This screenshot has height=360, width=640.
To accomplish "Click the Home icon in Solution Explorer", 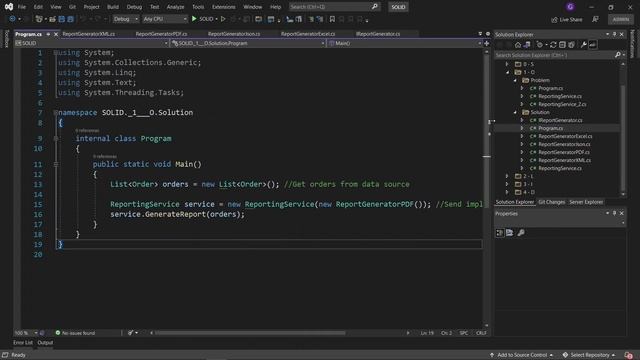I will click(518, 44).
